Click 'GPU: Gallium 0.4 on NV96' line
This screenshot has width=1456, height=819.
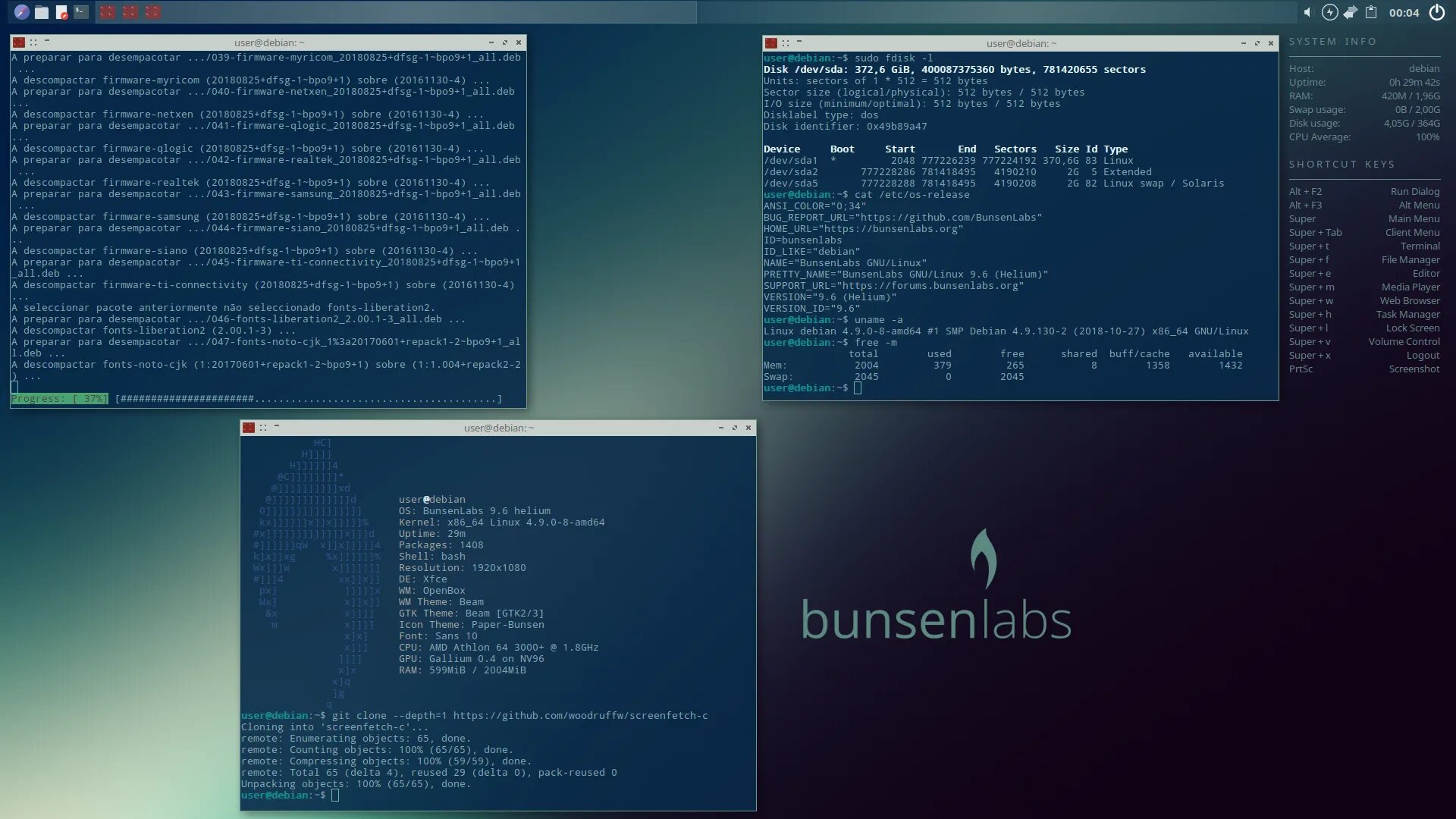tap(472, 659)
